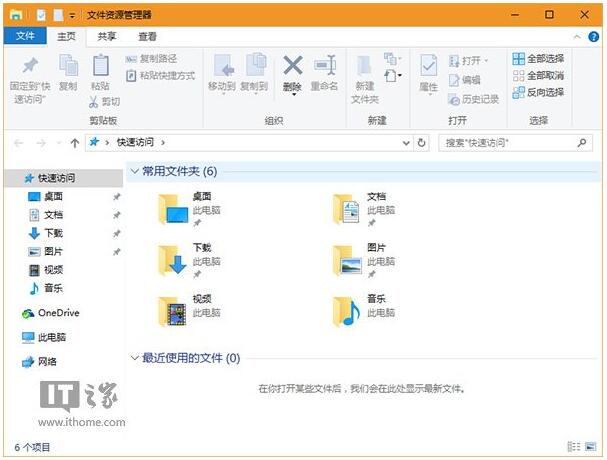Select OneDrive in the navigation pane
607x460 pixels.
pyautogui.click(x=57, y=313)
